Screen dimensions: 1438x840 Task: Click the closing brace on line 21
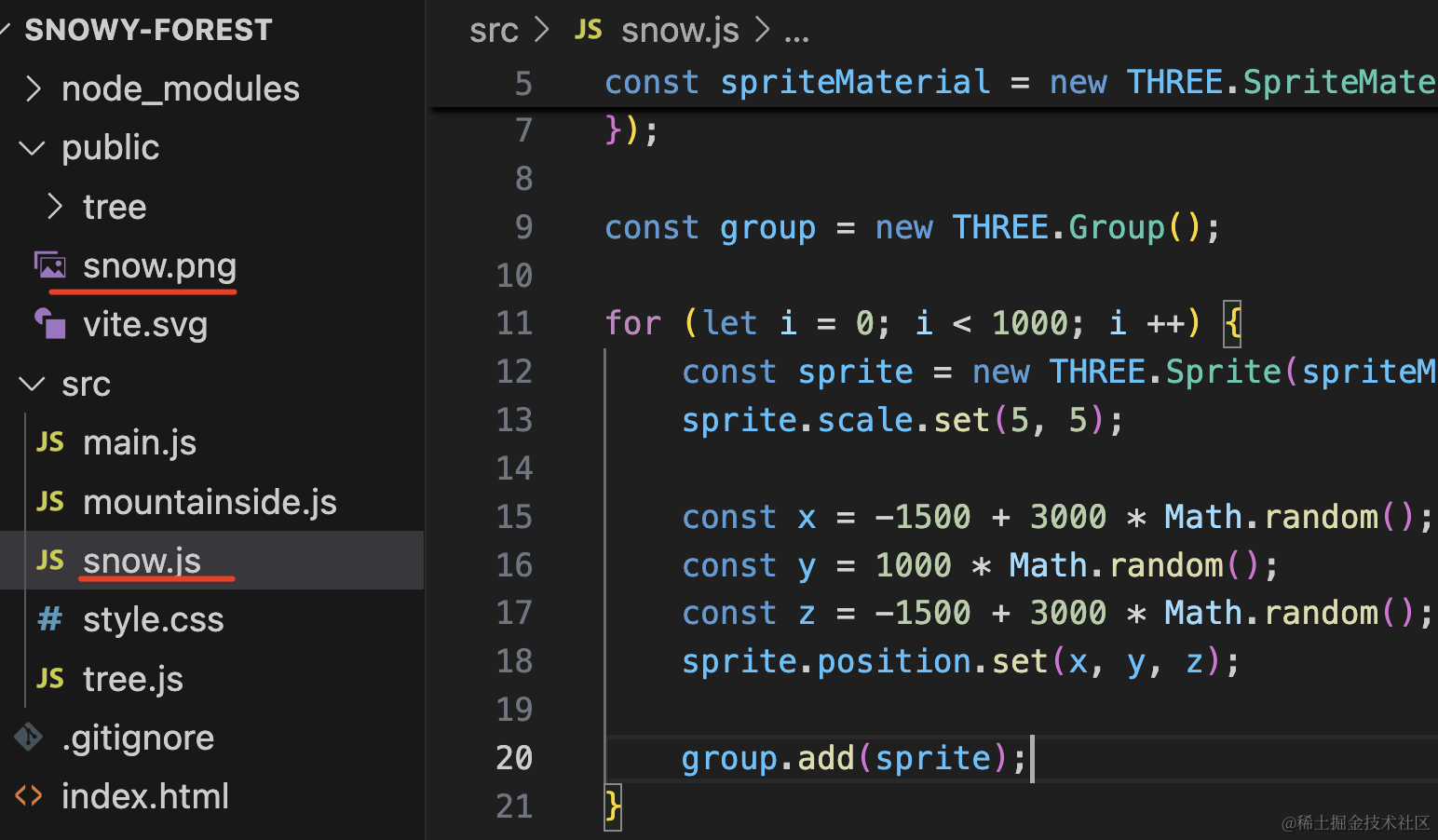coord(612,806)
